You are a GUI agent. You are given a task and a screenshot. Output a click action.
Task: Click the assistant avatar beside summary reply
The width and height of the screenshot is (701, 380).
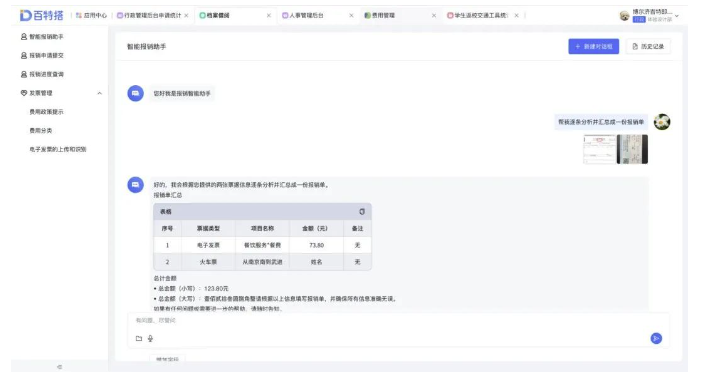(x=135, y=185)
